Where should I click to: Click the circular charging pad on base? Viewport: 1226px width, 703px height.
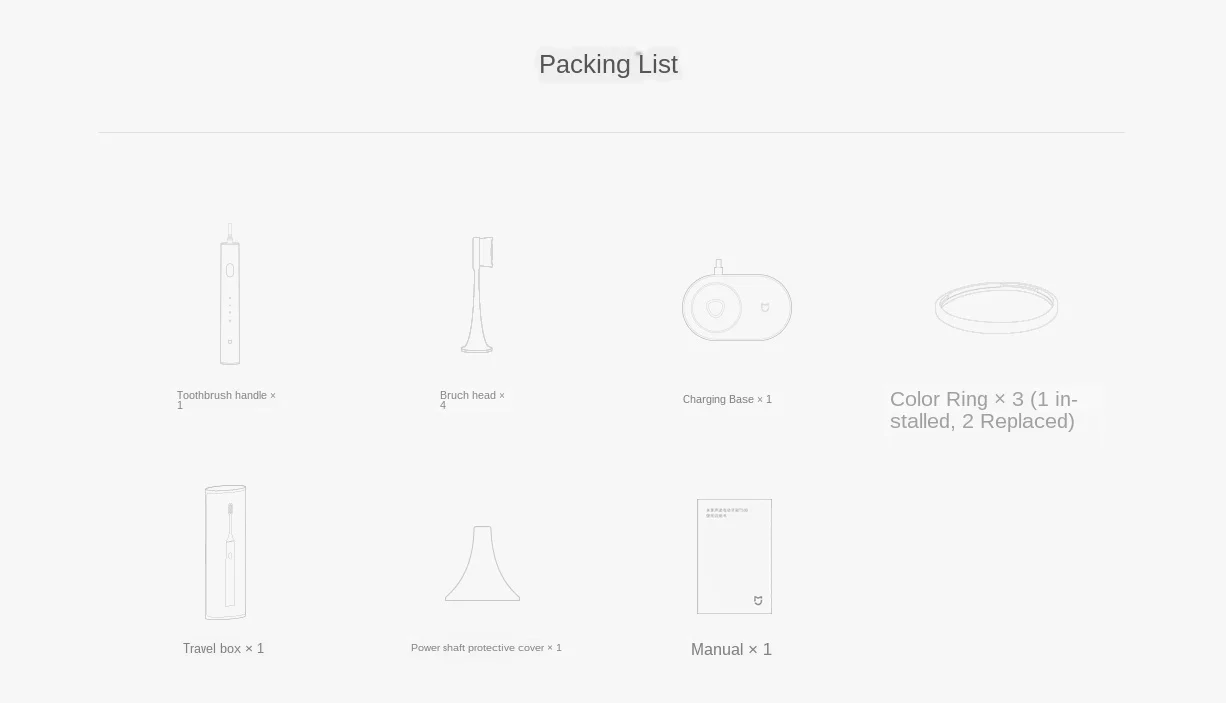tap(716, 307)
